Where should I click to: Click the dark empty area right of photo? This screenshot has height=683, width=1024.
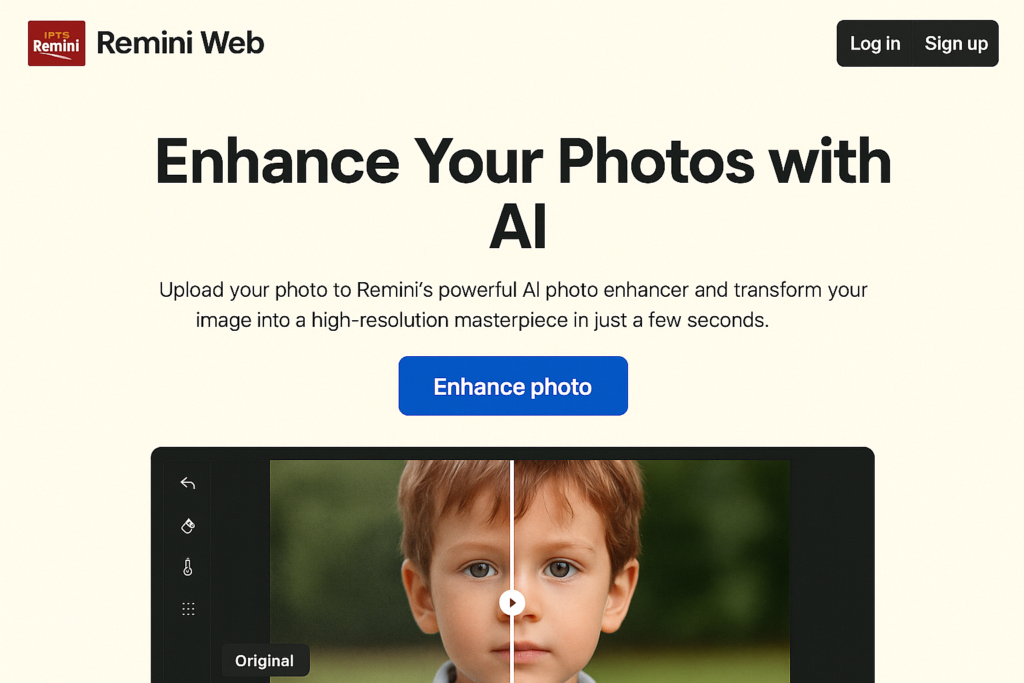831,571
